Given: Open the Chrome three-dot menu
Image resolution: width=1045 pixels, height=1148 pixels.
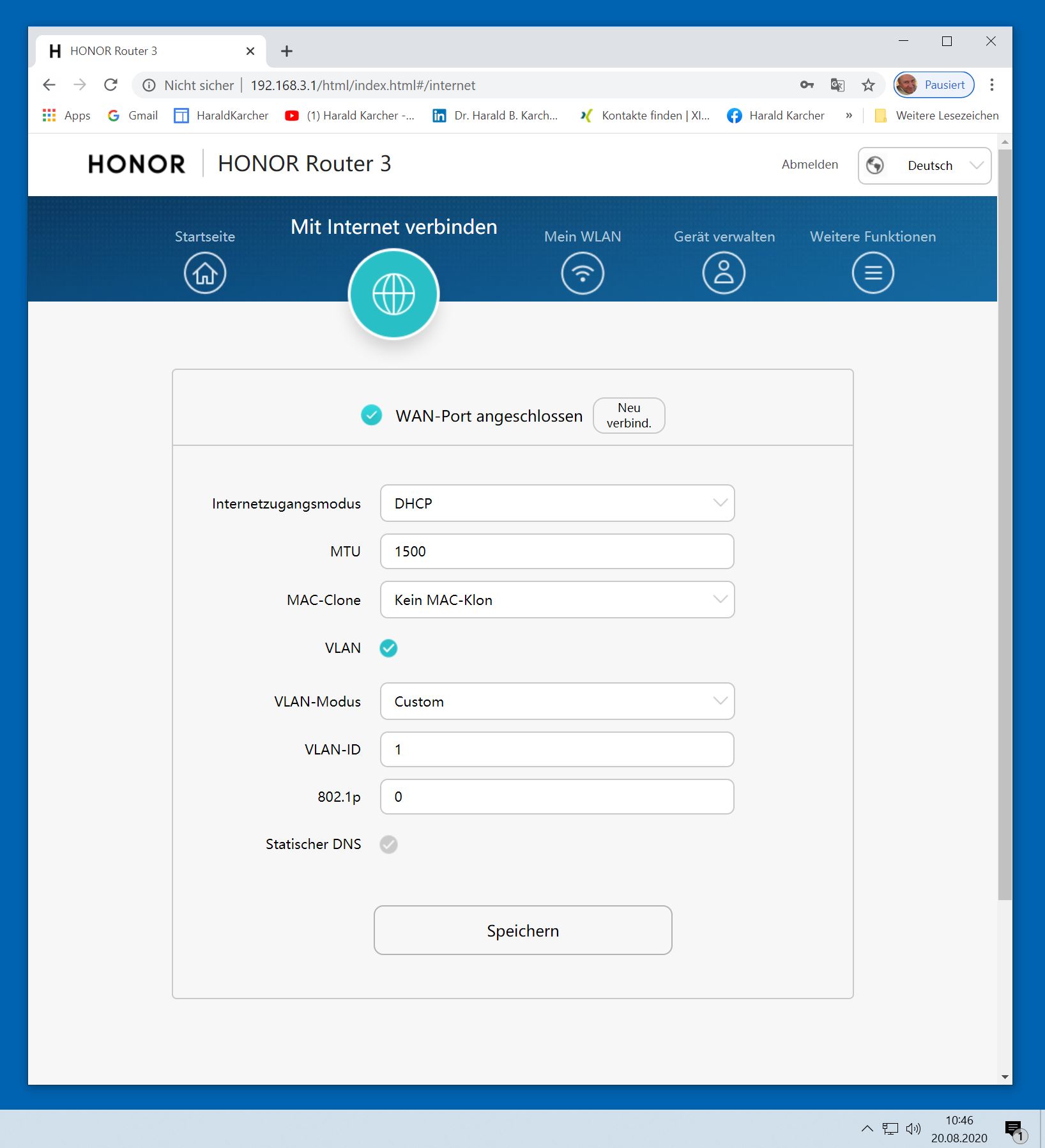Looking at the screenshot, I should pyautogui.click(x=991, y=85).
